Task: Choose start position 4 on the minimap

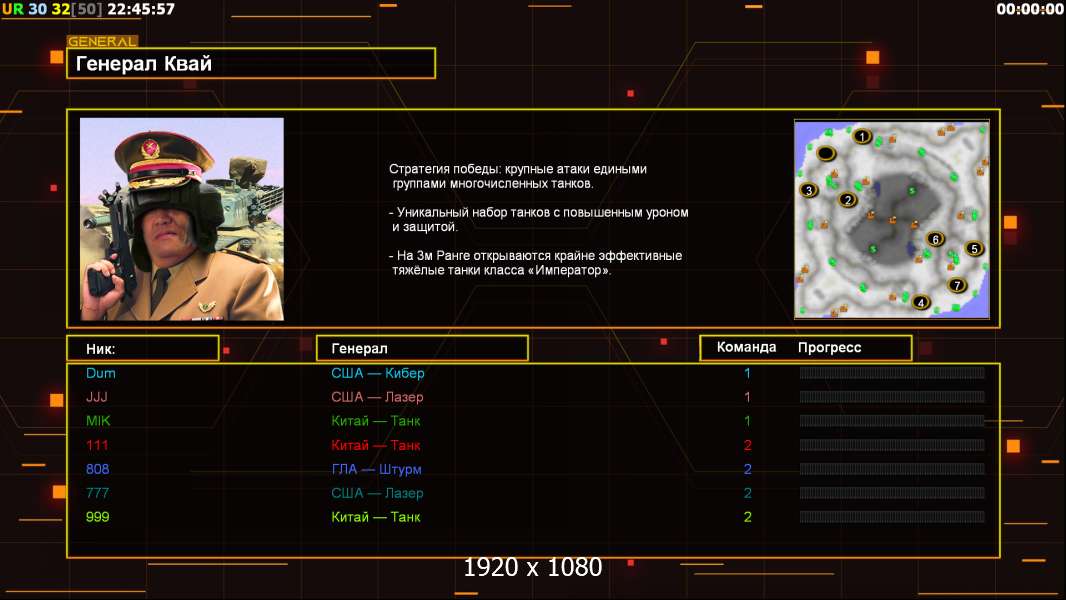Action: click(x=921, y=302)
